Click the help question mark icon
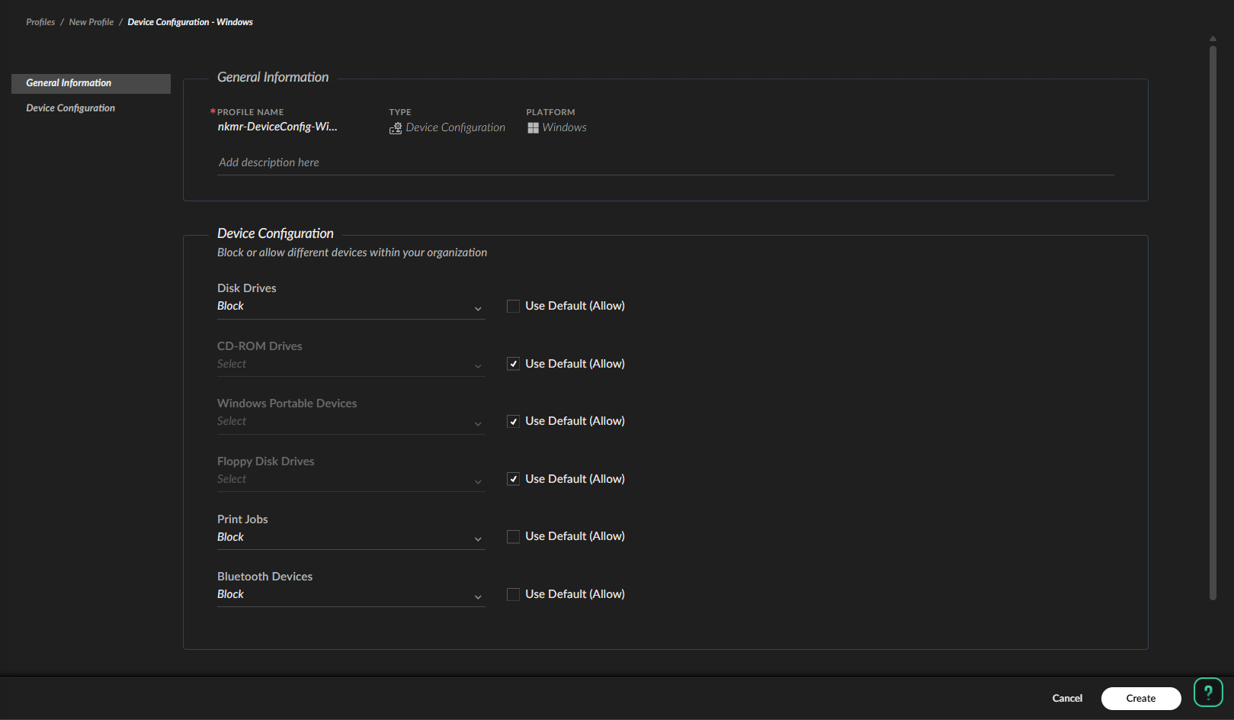Viewport: 1234px width, 720px height. pos(1207,692)
